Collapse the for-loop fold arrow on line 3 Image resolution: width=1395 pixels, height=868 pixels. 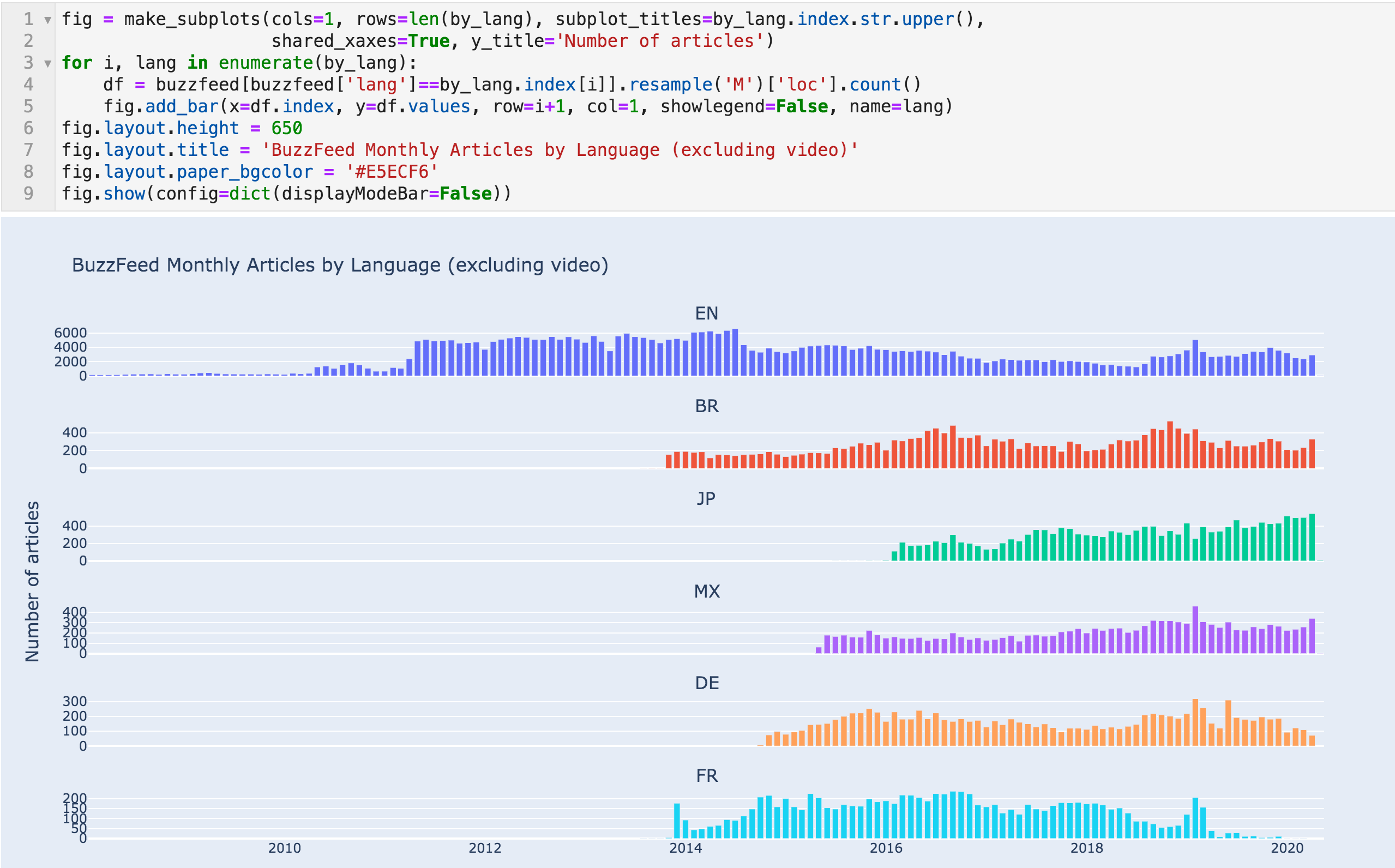pos(47,64)
